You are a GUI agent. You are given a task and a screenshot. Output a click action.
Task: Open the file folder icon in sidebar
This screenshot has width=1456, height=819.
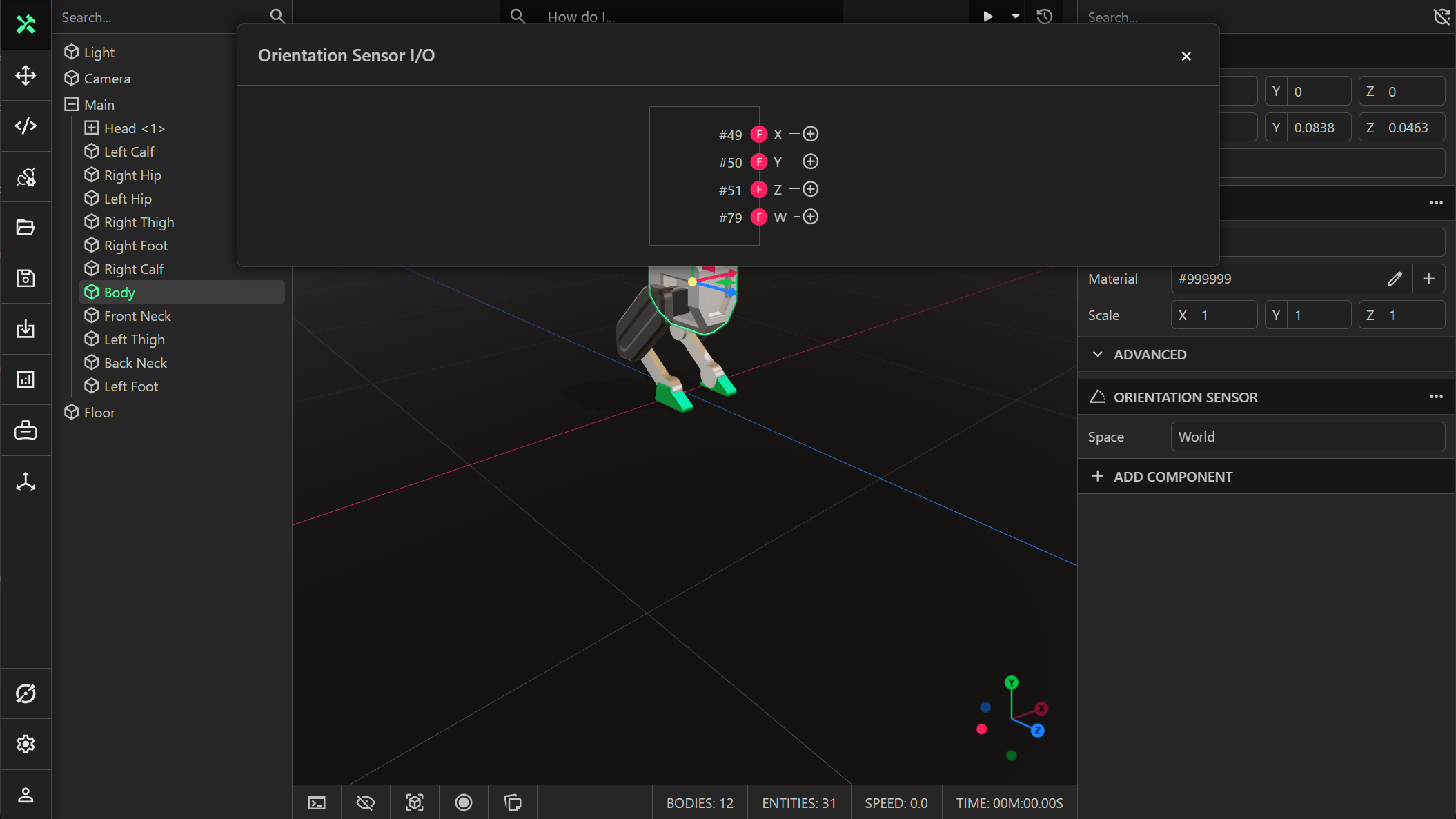point(26,227)
